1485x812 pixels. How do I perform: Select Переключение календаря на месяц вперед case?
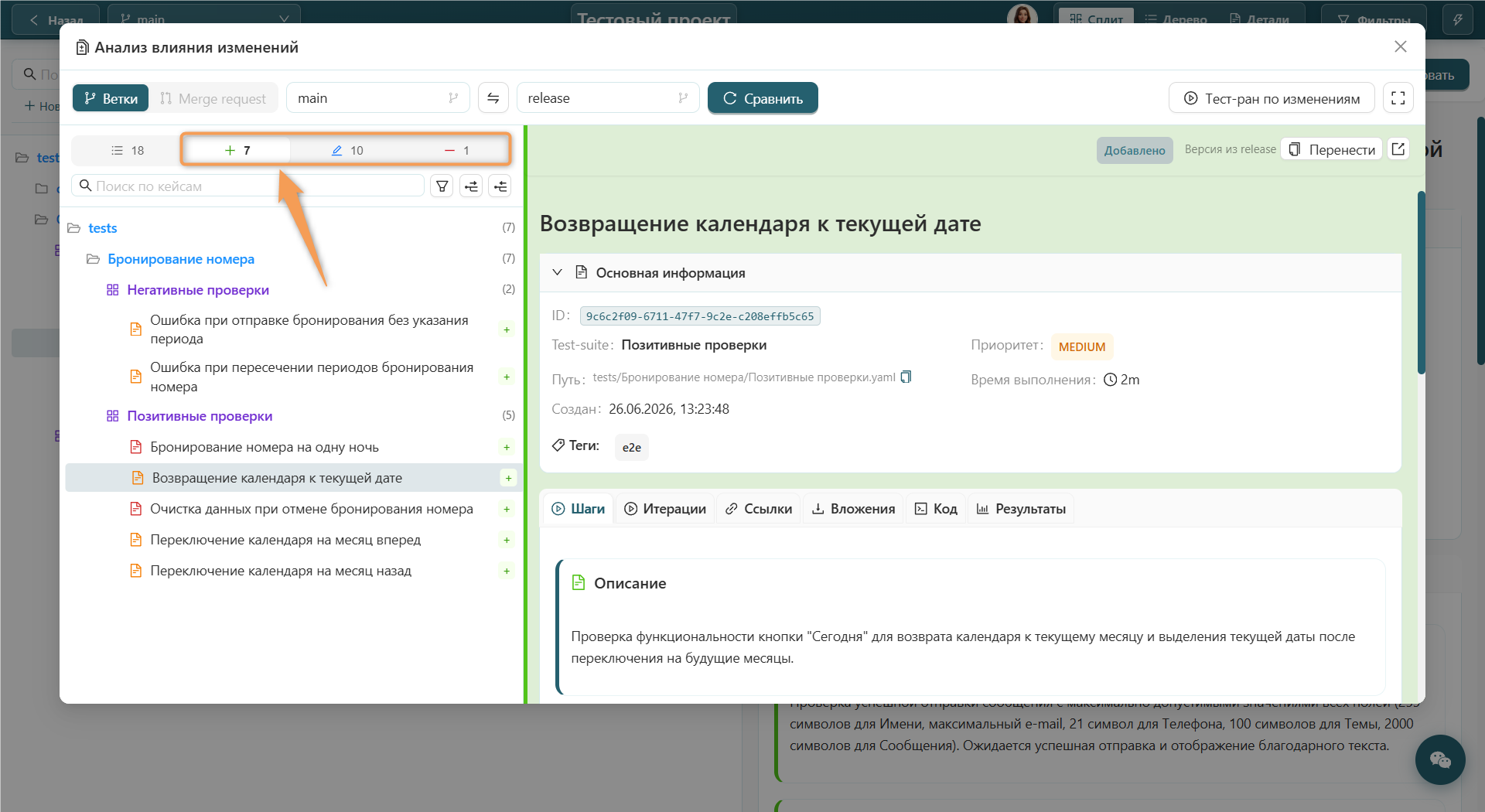[285, 540]
